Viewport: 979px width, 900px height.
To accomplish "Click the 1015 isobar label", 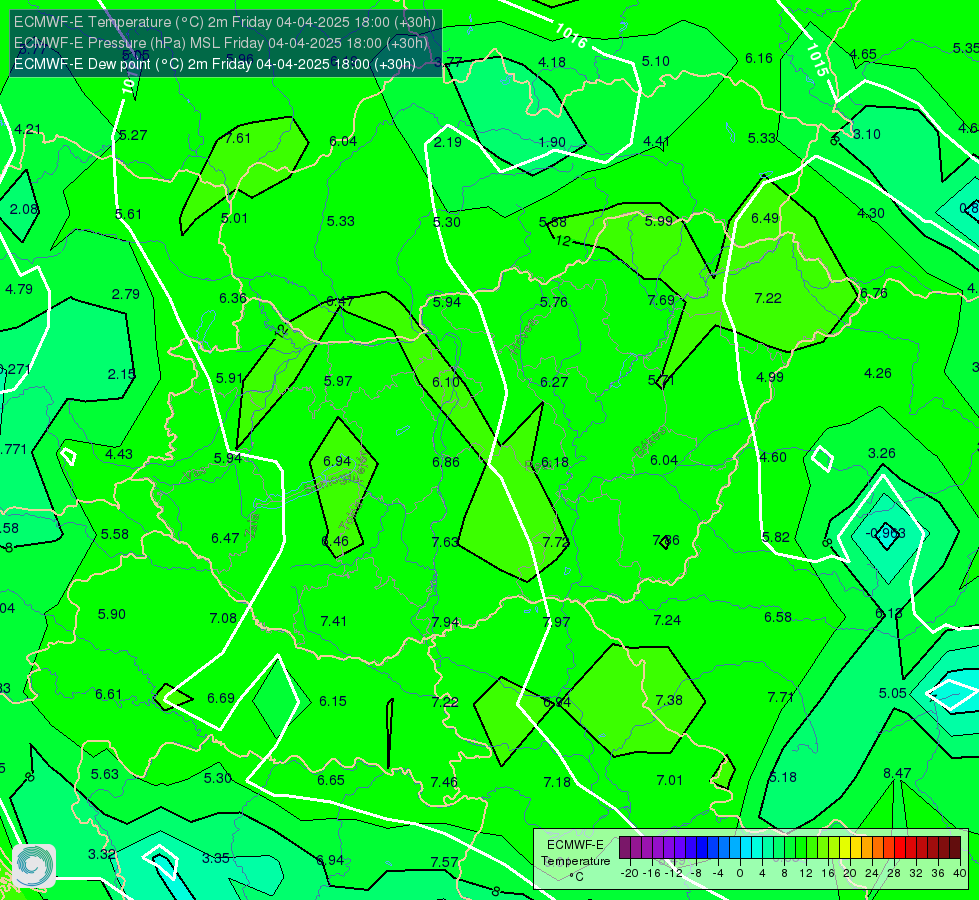I will [817, 60].
